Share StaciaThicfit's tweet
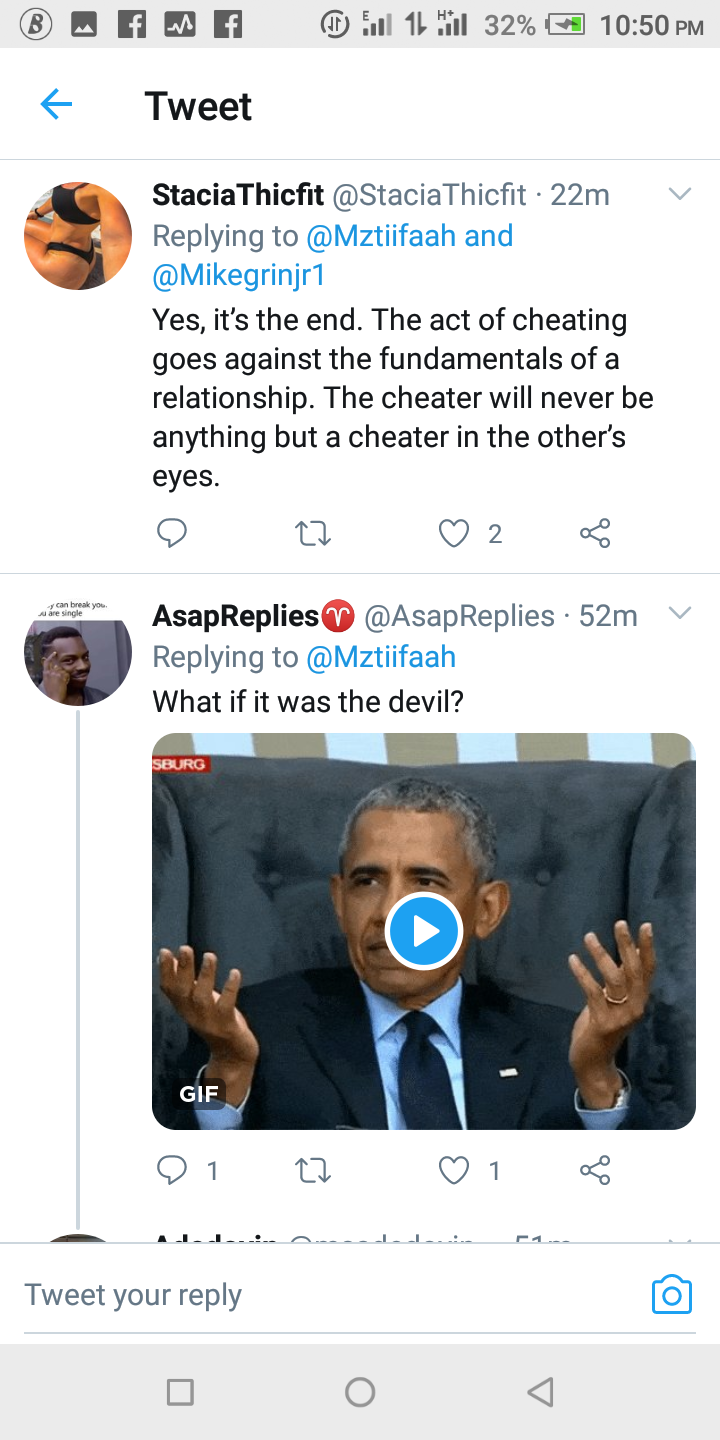 coord(595,534)
